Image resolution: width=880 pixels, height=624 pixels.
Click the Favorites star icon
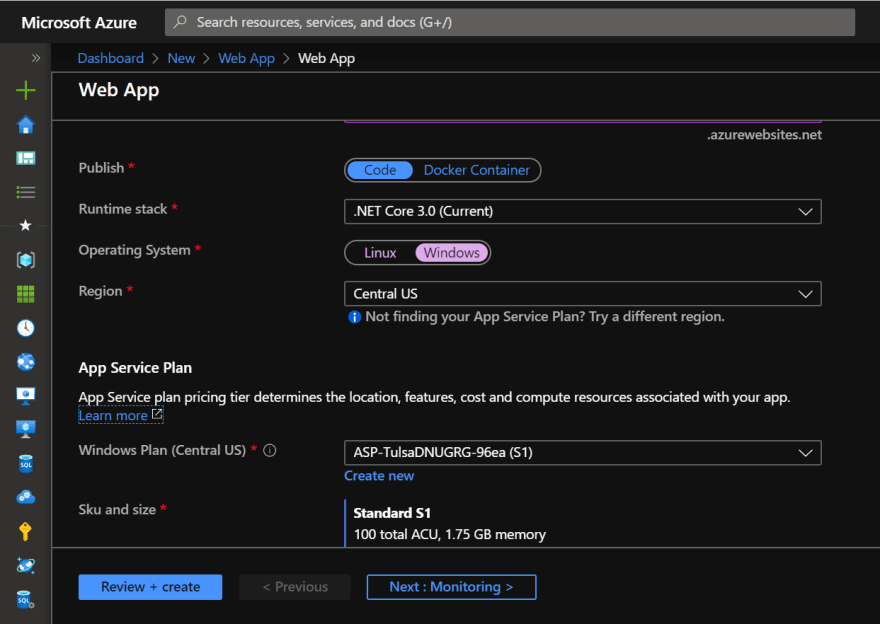pyautogui.click(x=25, y=226)
